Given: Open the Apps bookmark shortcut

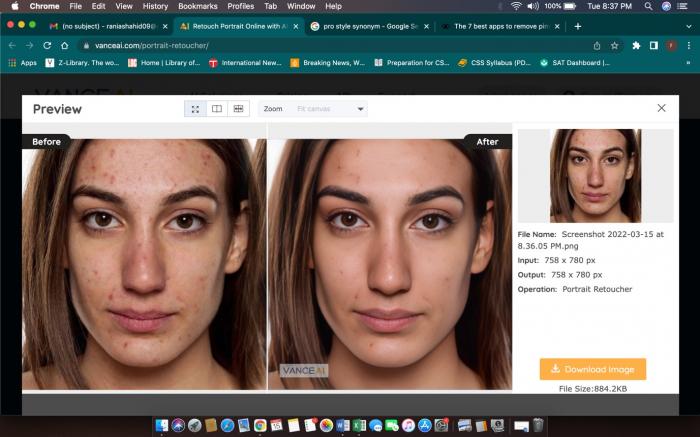Looking at the screenshot, I should tap(22, 63).
